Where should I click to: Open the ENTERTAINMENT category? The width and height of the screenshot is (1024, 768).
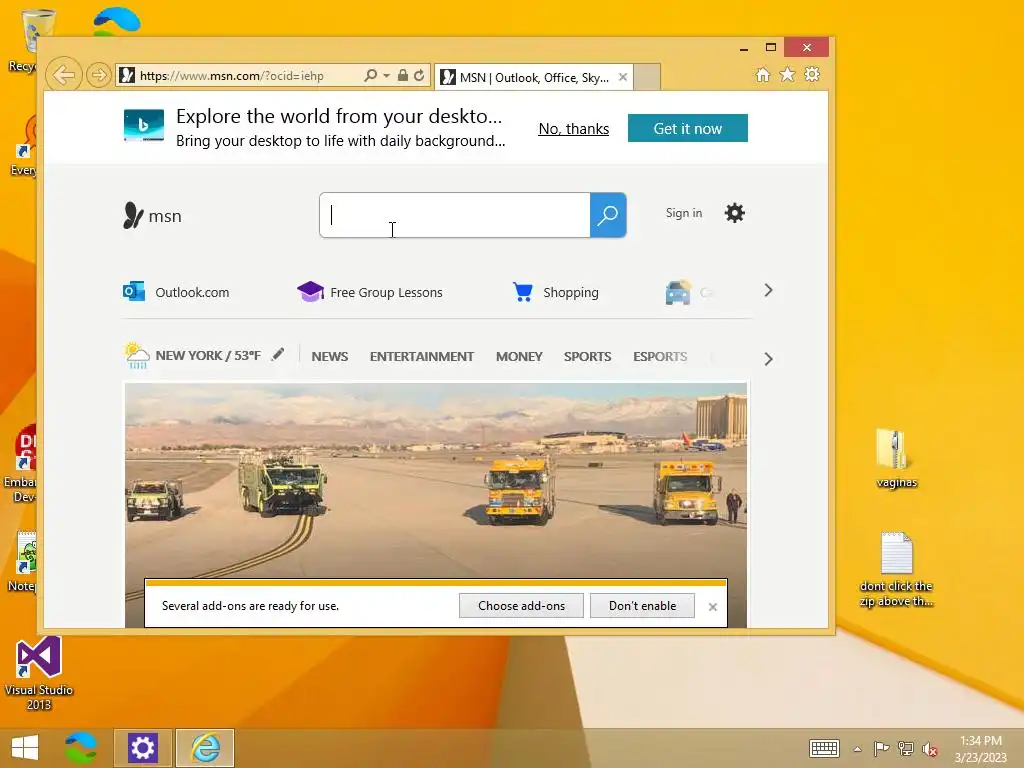[x=422, y=357]
